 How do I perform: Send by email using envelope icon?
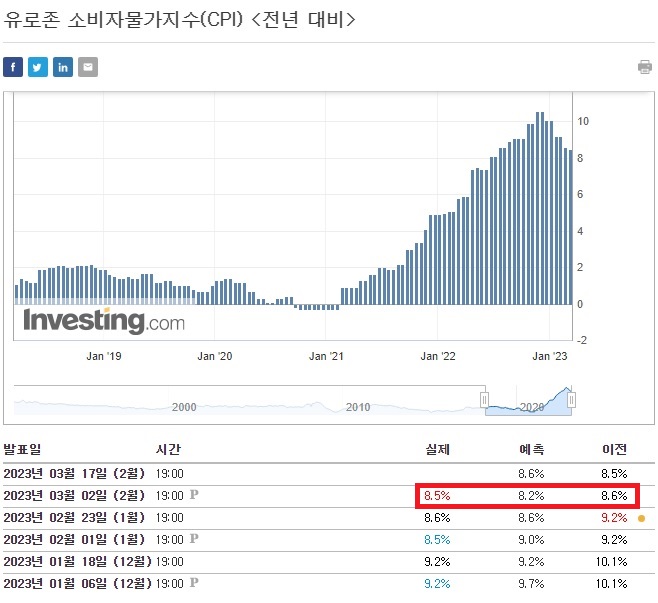pyautogui.click(x=88, y=67)
